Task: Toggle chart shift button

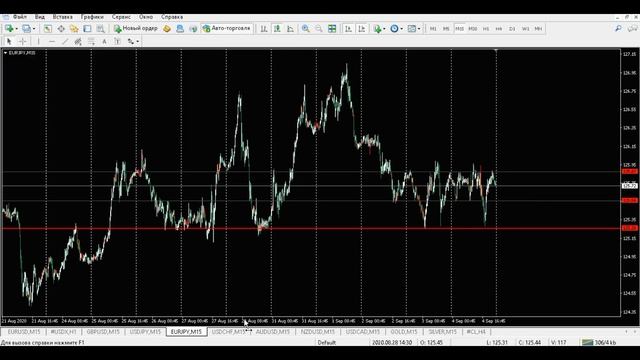Action: (361, 29)
